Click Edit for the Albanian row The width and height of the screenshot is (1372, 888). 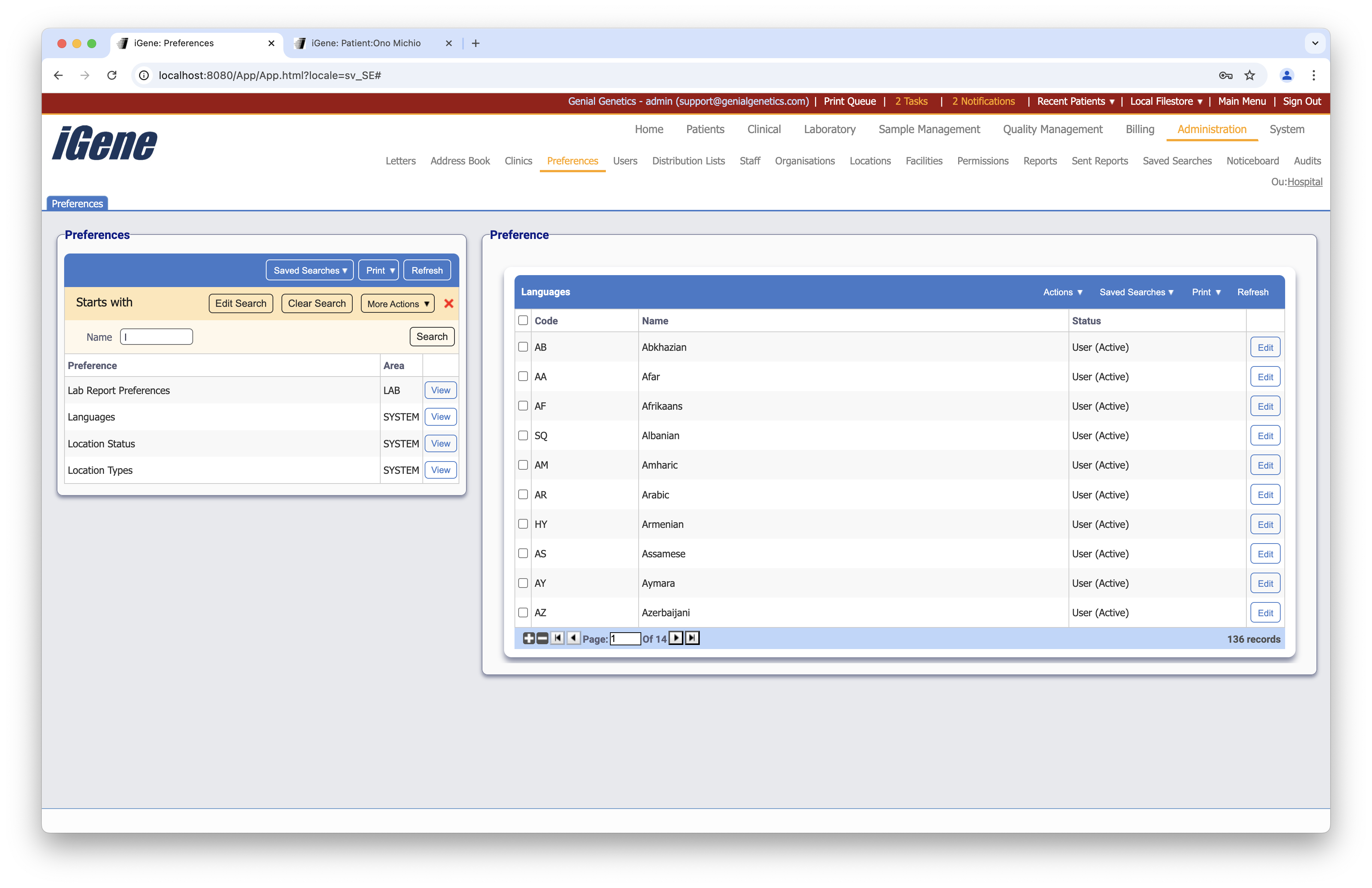pos(1265,436)
